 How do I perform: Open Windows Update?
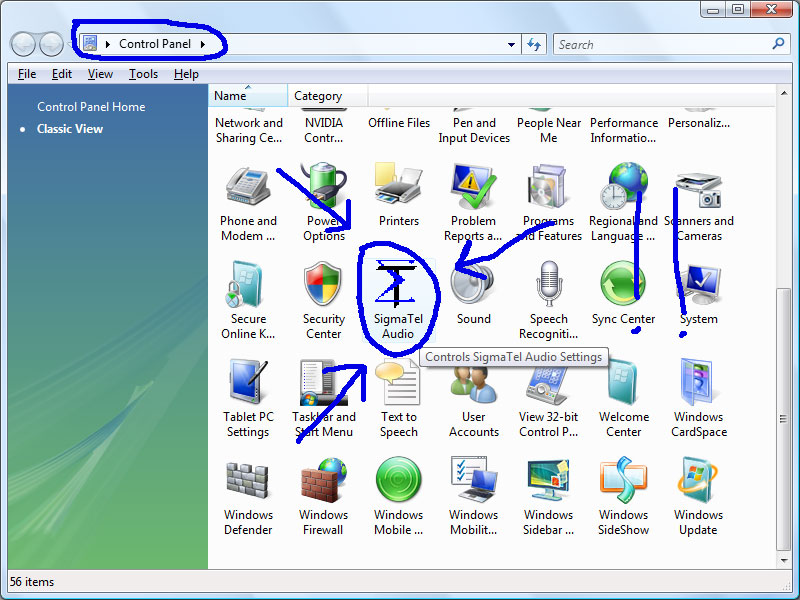tap(698, 497)
